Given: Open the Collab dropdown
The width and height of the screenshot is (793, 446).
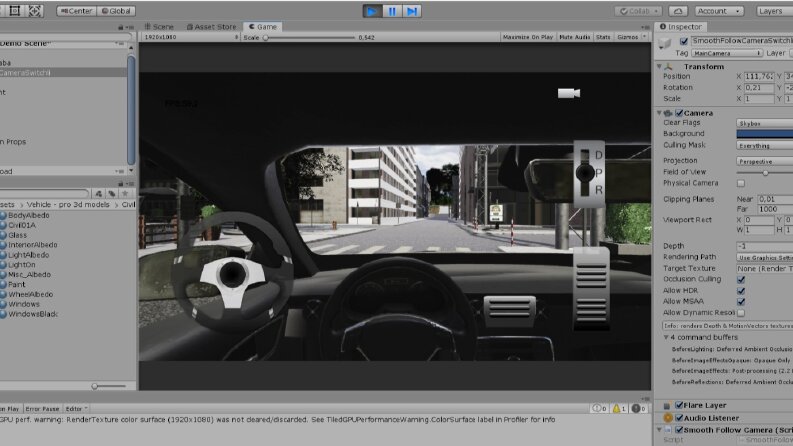Looking at the screenshot, I should pos(638,11).
